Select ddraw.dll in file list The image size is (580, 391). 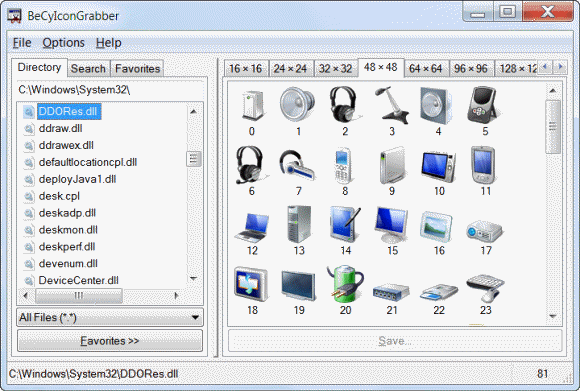[61, 128]
